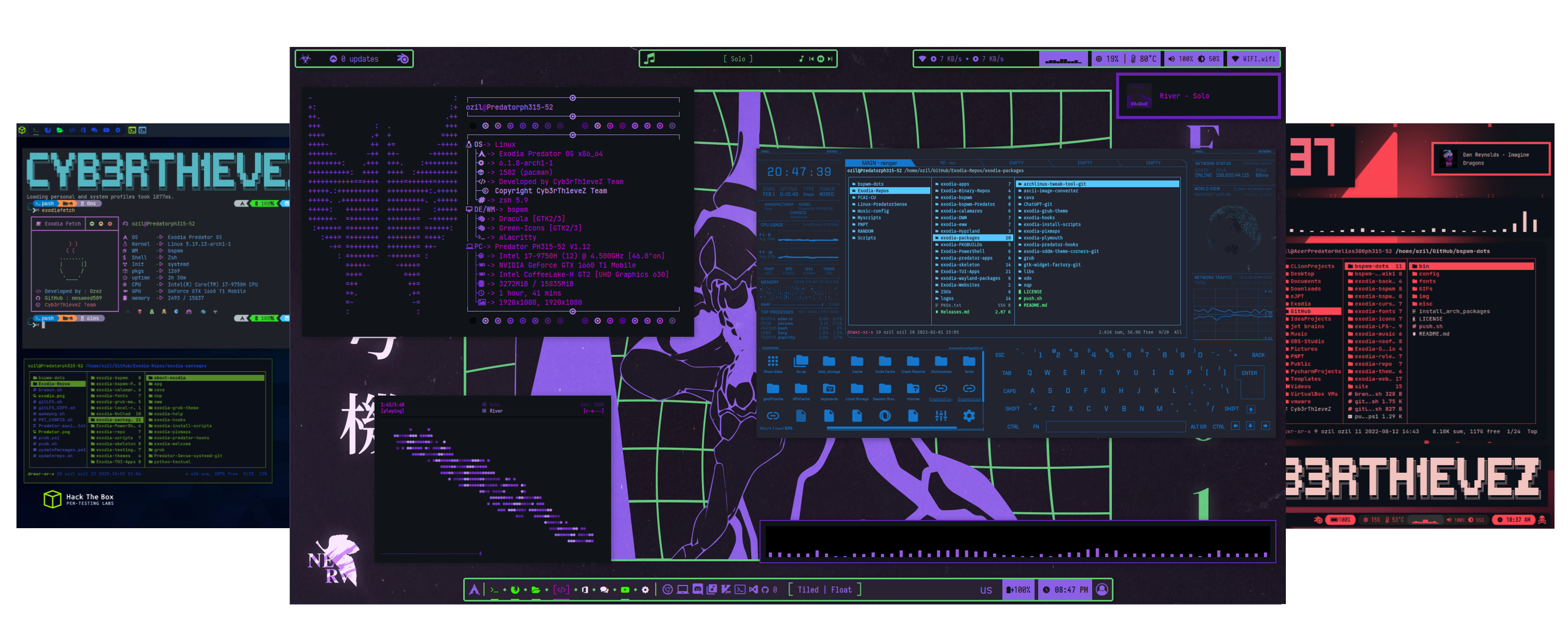
Task: Toggle CAPS key on eDEX keyboard
Action: (1009, 391)
